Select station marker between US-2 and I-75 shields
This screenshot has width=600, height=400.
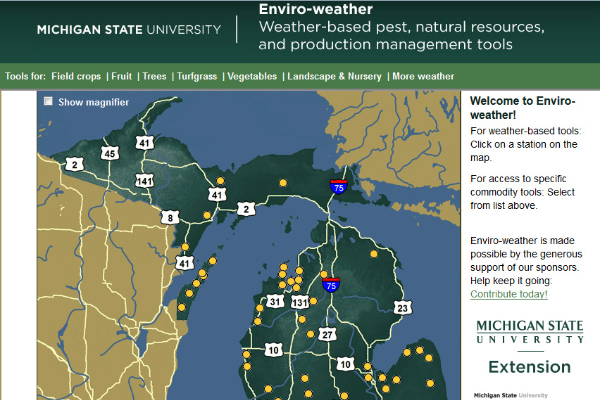pos(283,182)
